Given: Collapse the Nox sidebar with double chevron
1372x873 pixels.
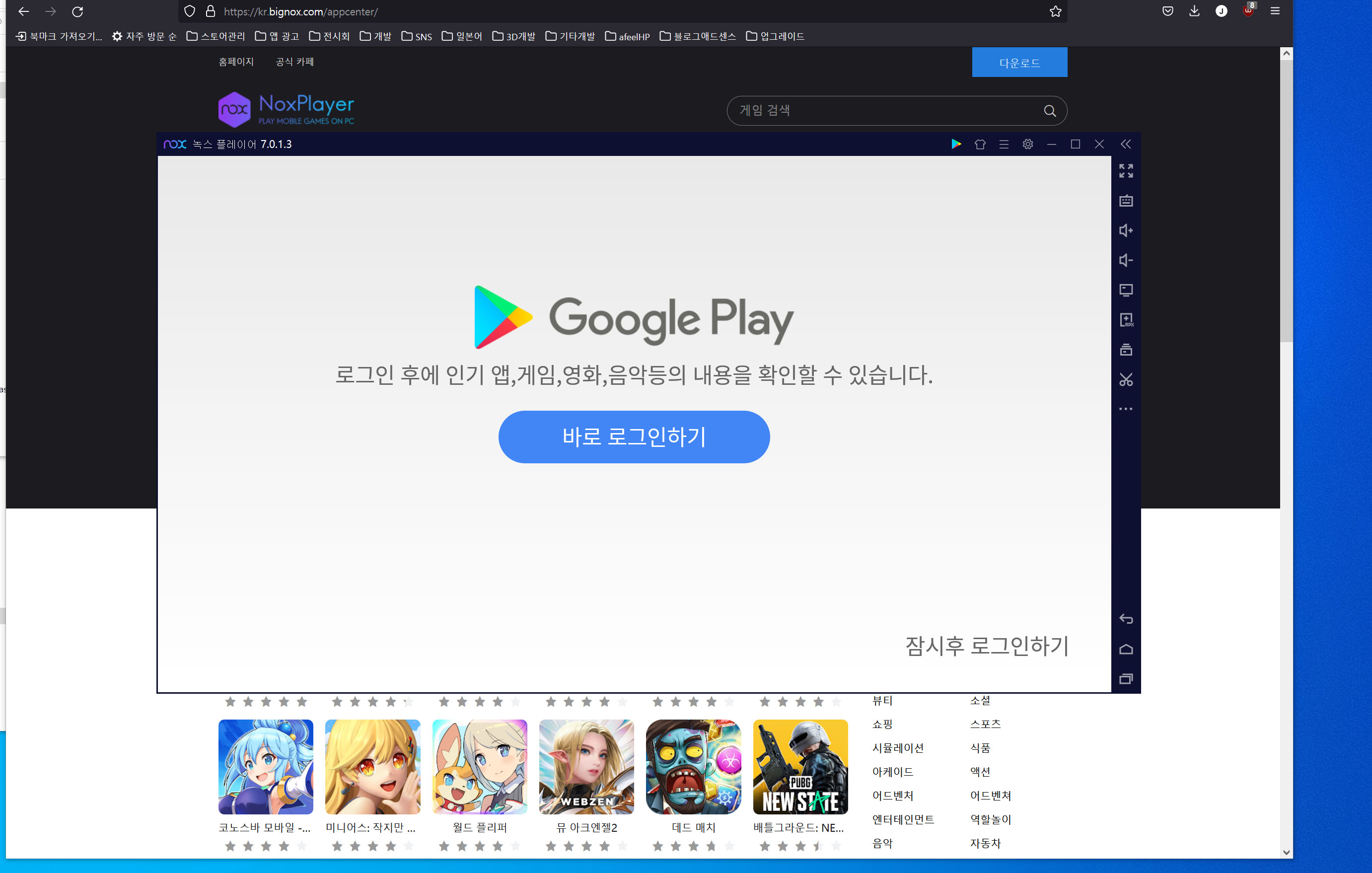Looking at the screenshot, I should click(1126, 144).
